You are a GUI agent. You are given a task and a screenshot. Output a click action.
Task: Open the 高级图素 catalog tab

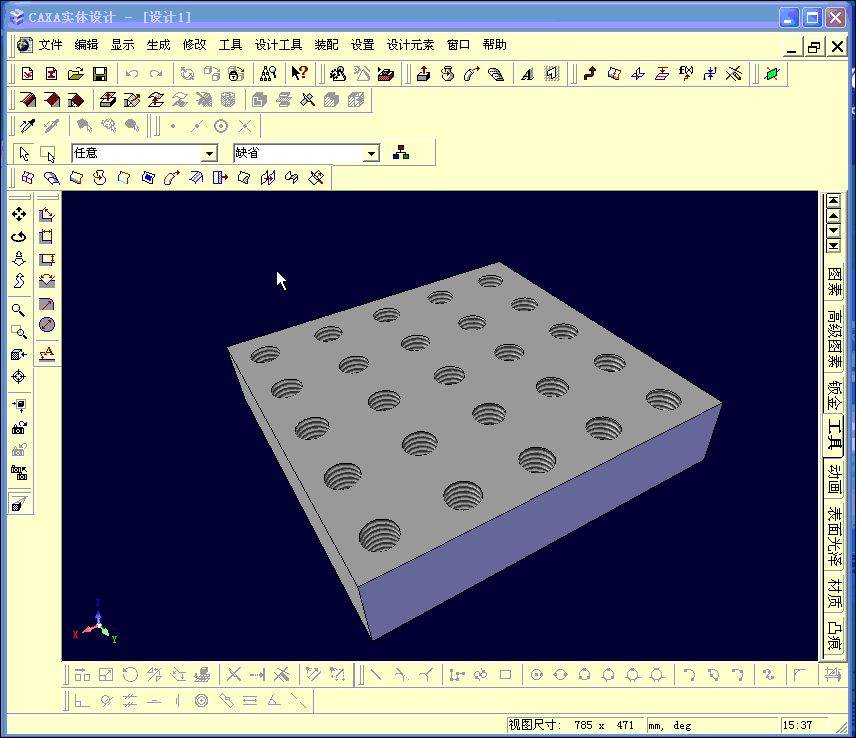tap(834, 339)
